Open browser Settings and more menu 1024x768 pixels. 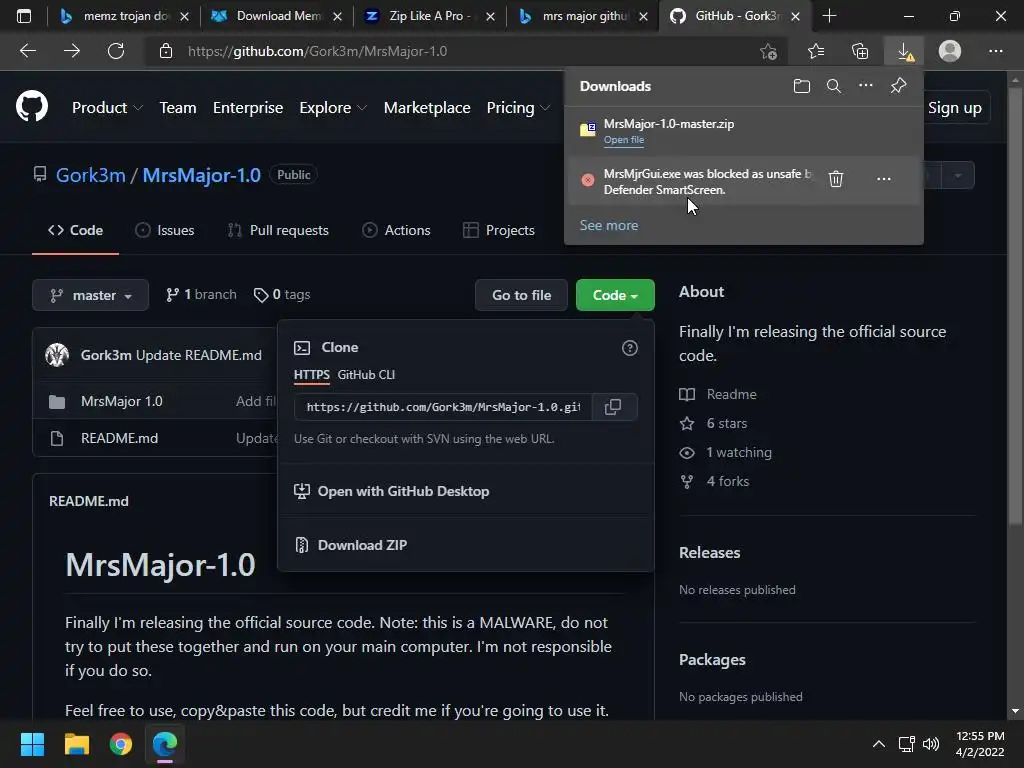(995, 51)
